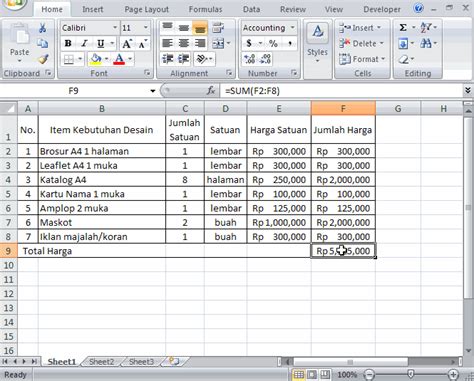Image resolution: width=474 pixels, height=381 pixels.
Task: Switch to Page Layout tab
Action: pos(147,9)
